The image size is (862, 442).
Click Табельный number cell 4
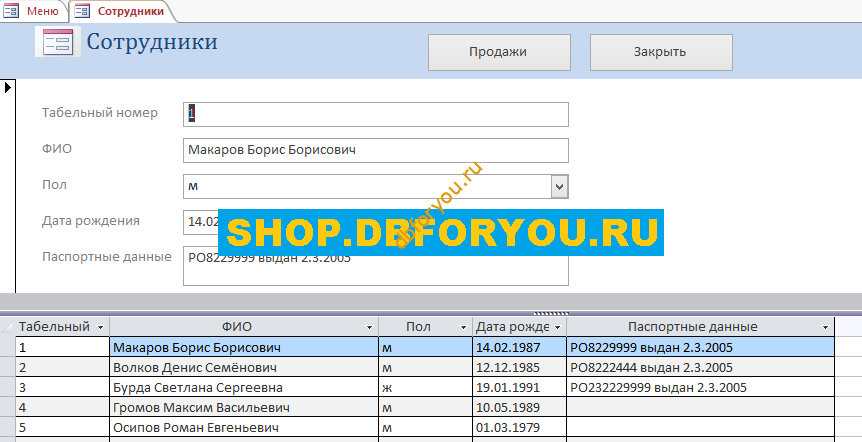(x=63, y=407)
